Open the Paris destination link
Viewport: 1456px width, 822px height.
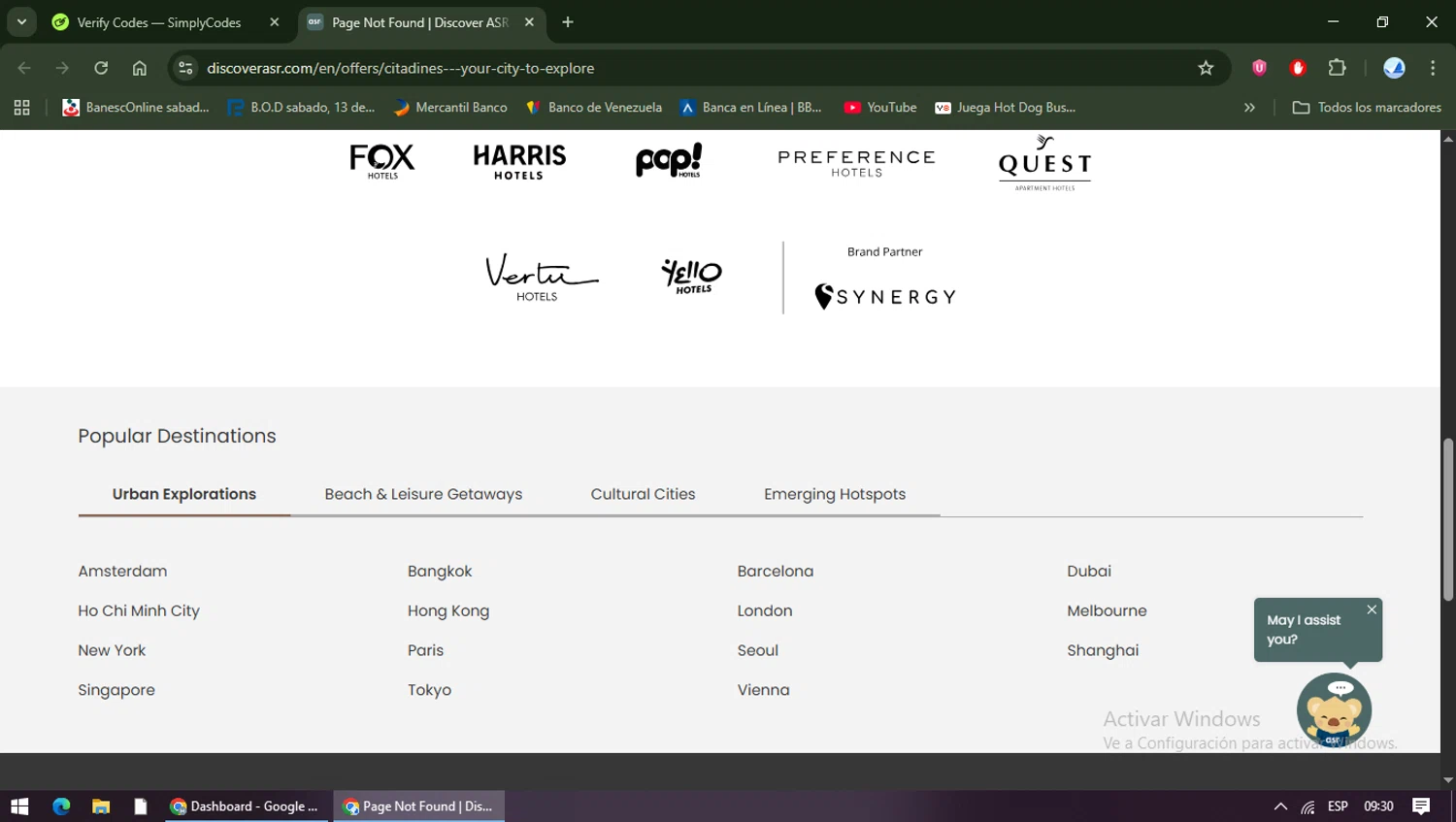[425, 651]
